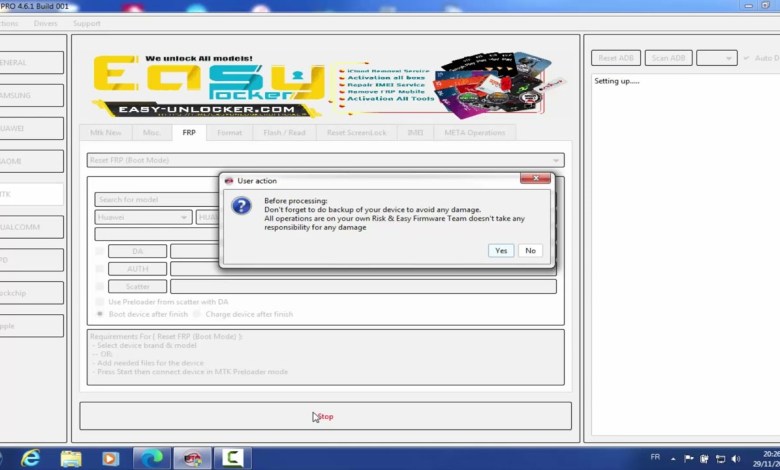The height and width of the screenshot is (470, 780).
Task: Open the Reset ScreenLock tab
Action: (x=356, y=133)
